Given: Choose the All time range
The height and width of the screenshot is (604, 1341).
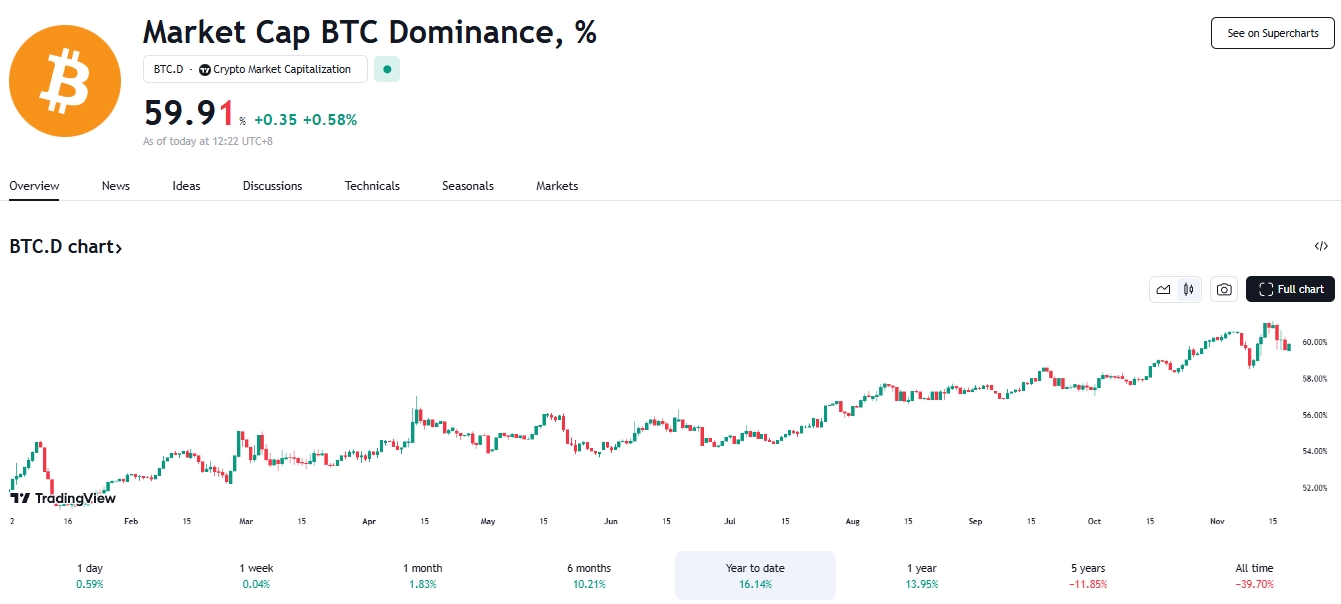Looking at the screenshot, I should click(1254, 575).
